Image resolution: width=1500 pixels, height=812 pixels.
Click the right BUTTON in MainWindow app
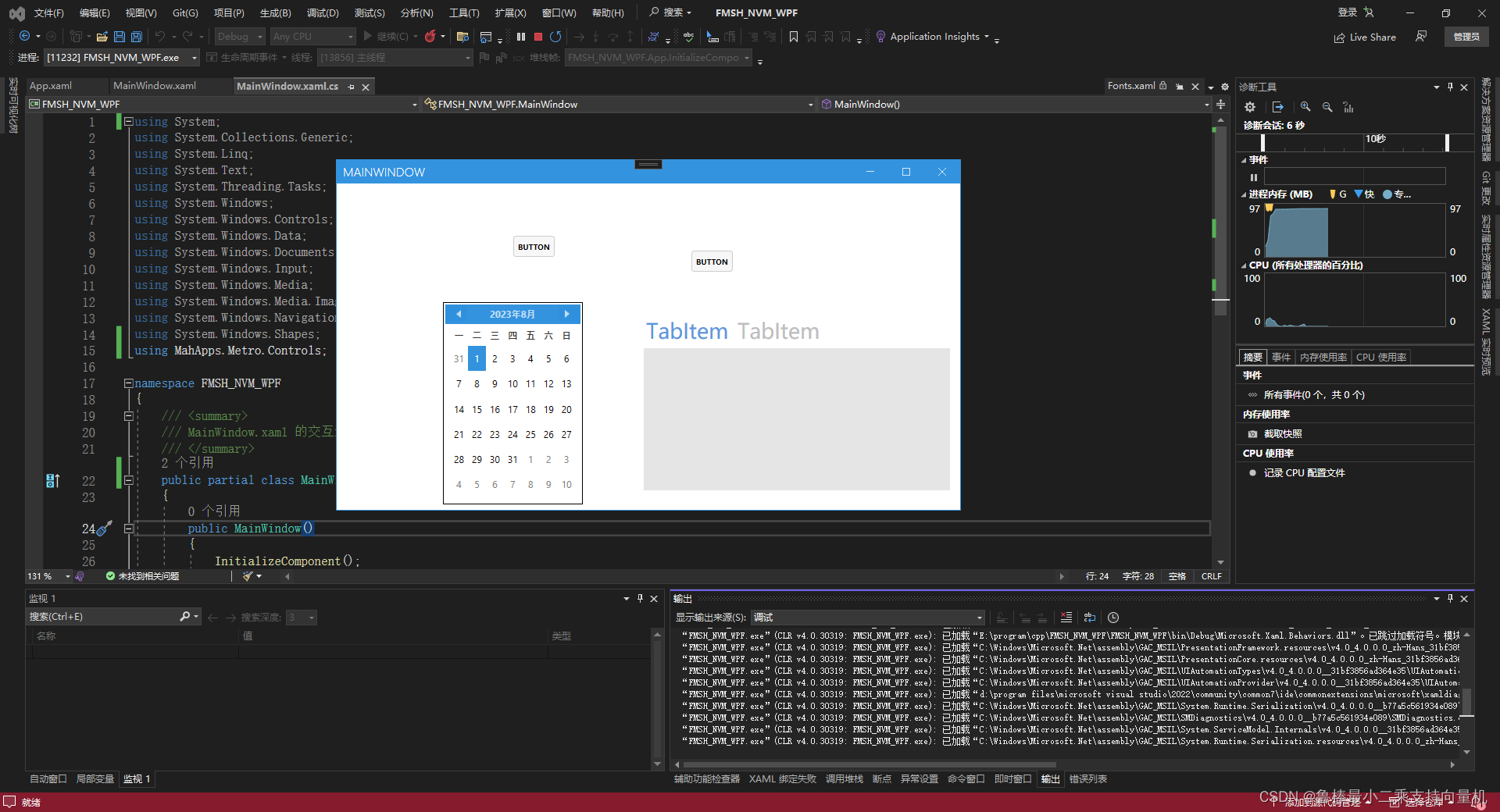(x=712, y=262)
